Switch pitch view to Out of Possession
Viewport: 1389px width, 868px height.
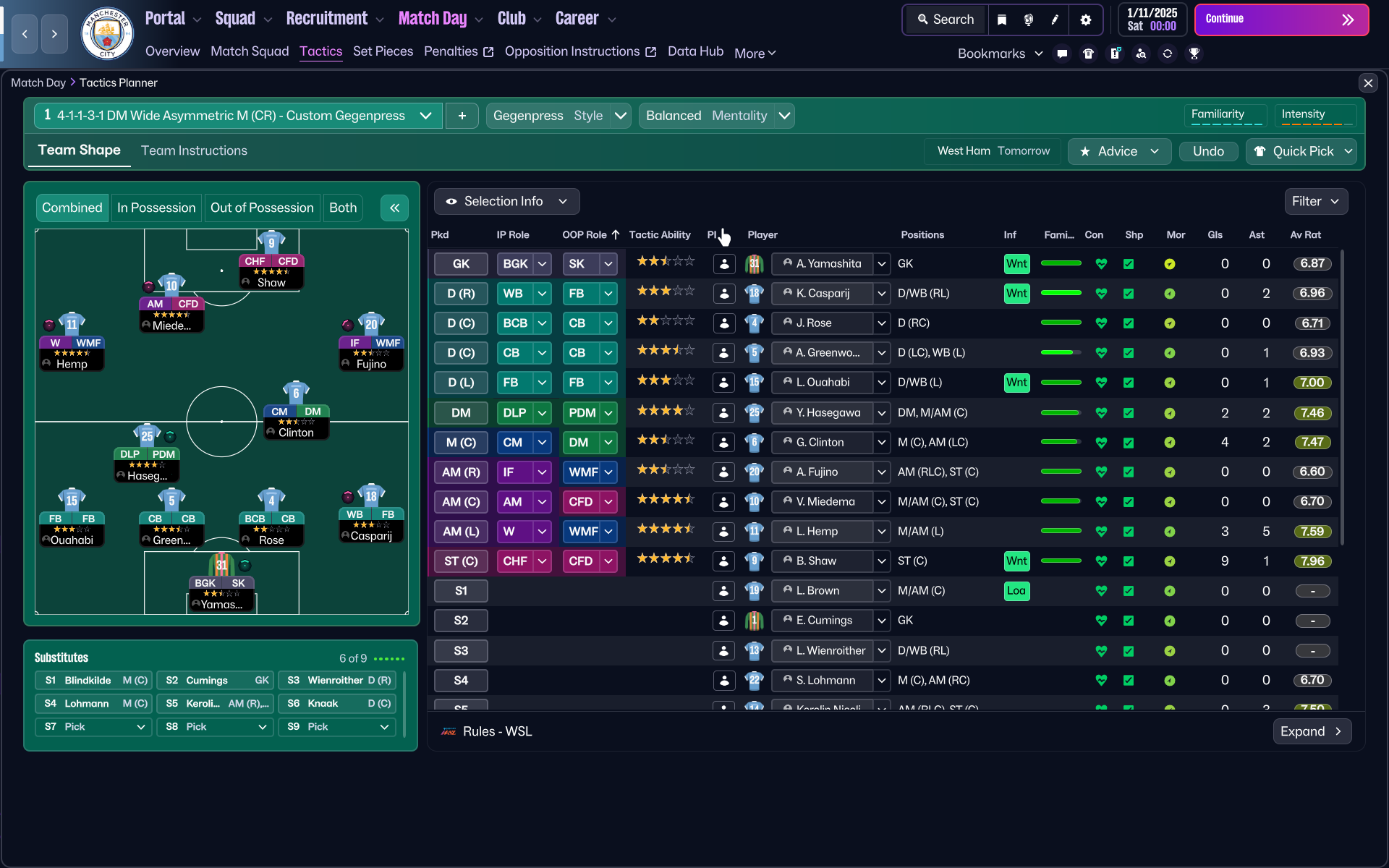262,208
